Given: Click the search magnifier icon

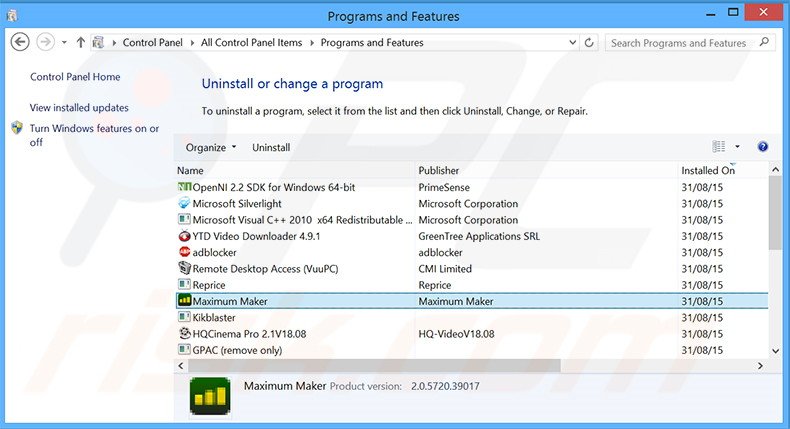Looking at the screenshot, I should point(764,42).
